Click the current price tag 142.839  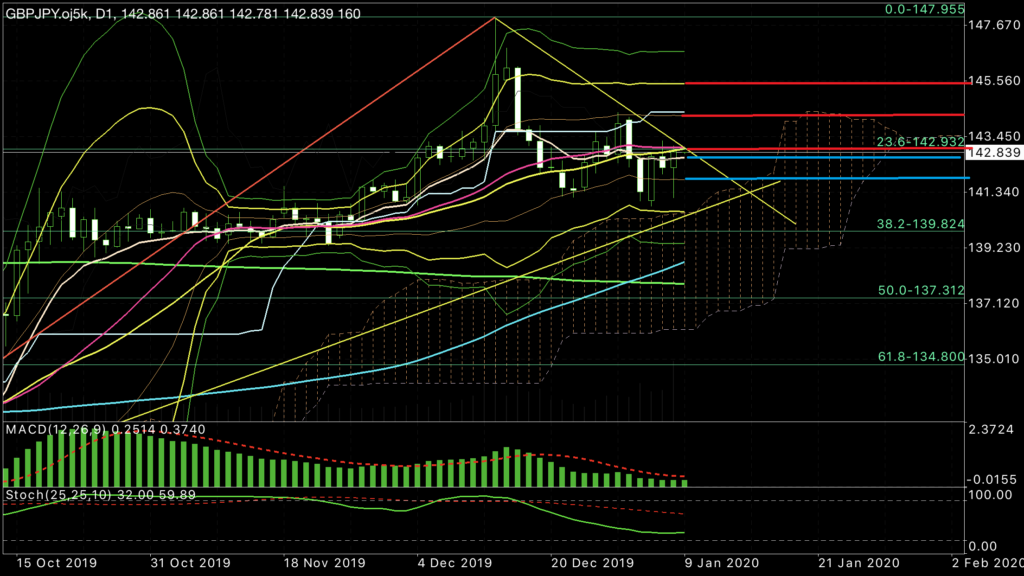pos(993,152)
